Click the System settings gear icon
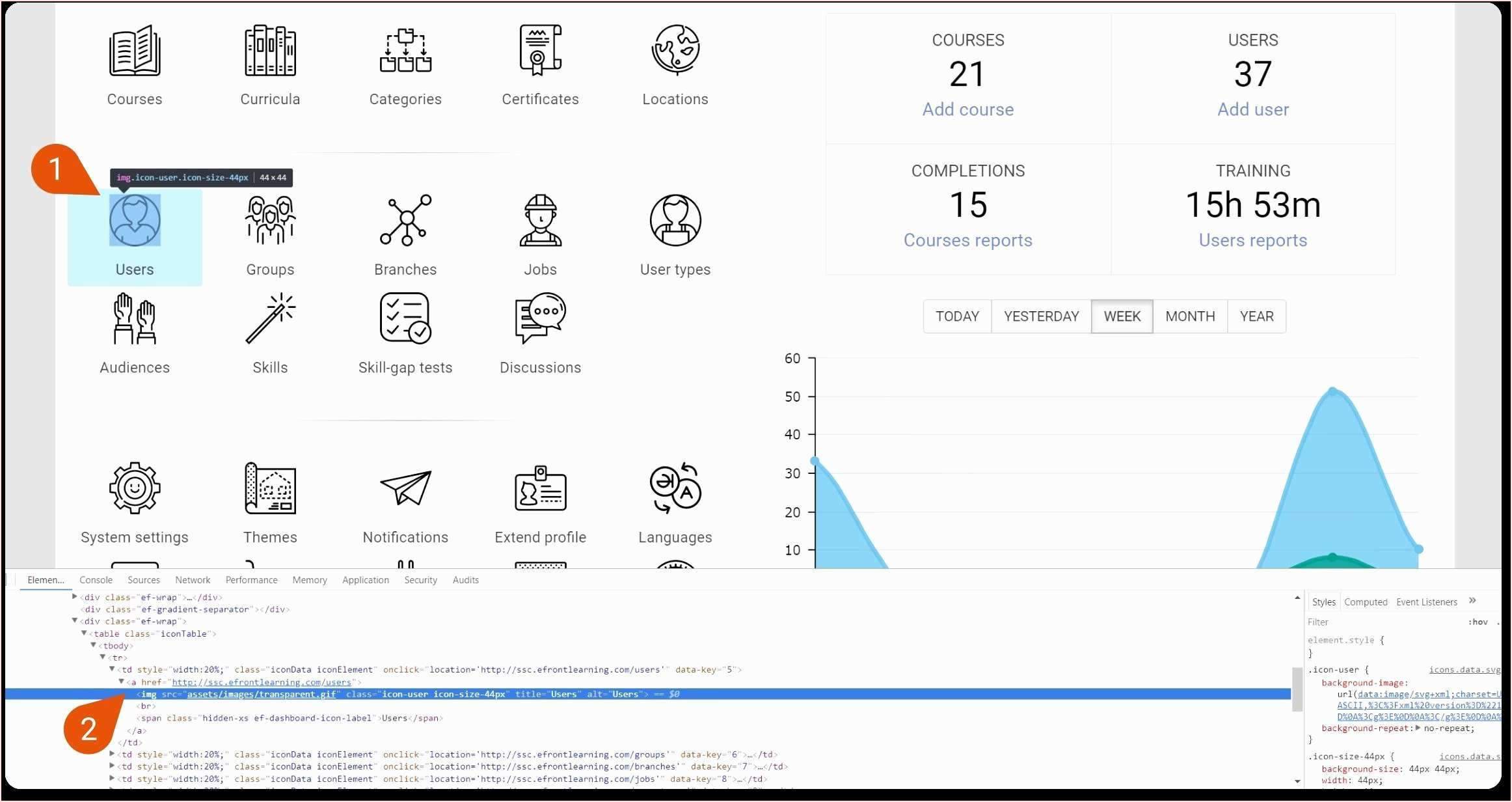1512x802 pixels. pos(135,488)
